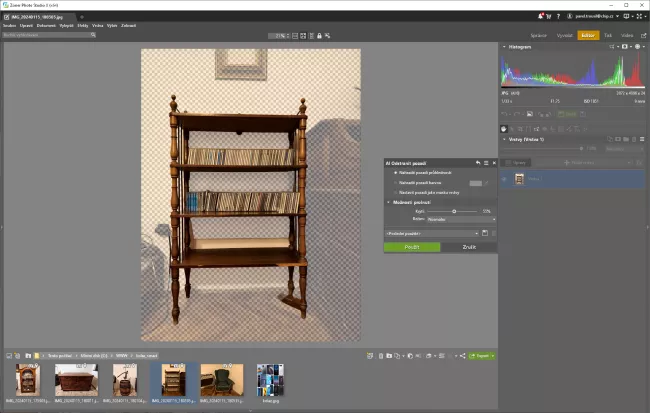Click the green Export button

point(480,356)
